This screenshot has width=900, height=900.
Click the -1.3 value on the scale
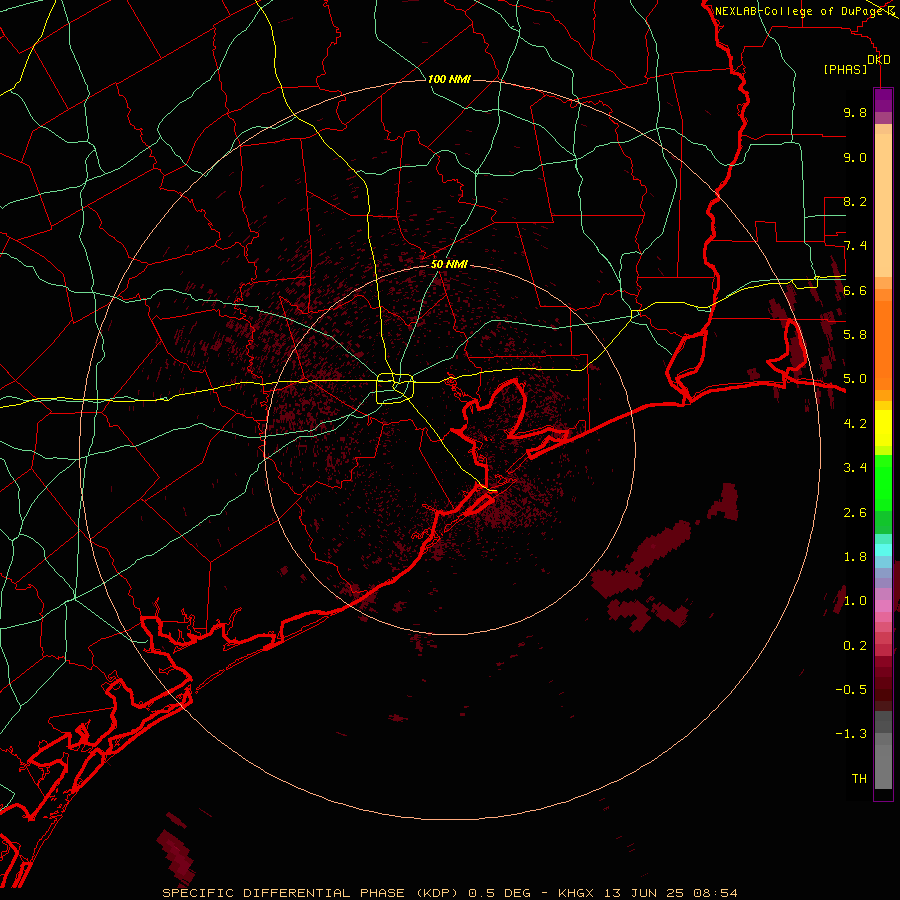pos(851,734)
